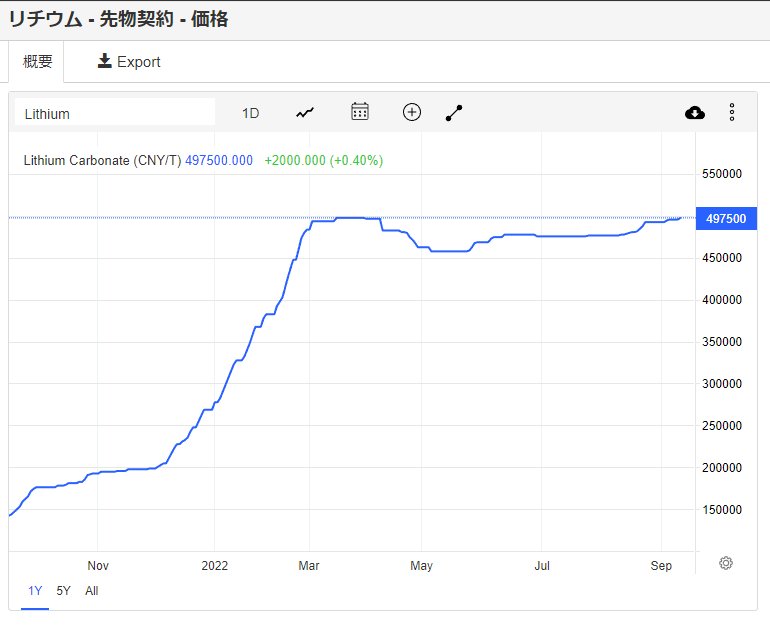Click the Lithium Carbonate (CNY/T) legend text
The image size is (770, 634).
(103, 161)
